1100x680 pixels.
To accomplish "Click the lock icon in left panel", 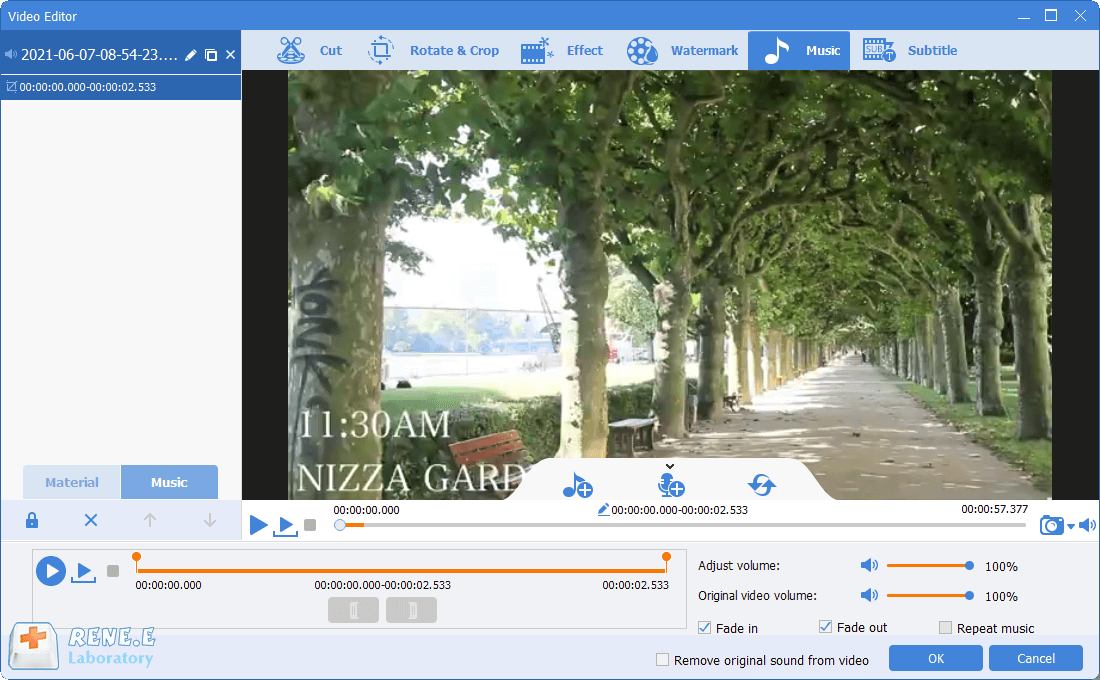I will click(32, 520).
